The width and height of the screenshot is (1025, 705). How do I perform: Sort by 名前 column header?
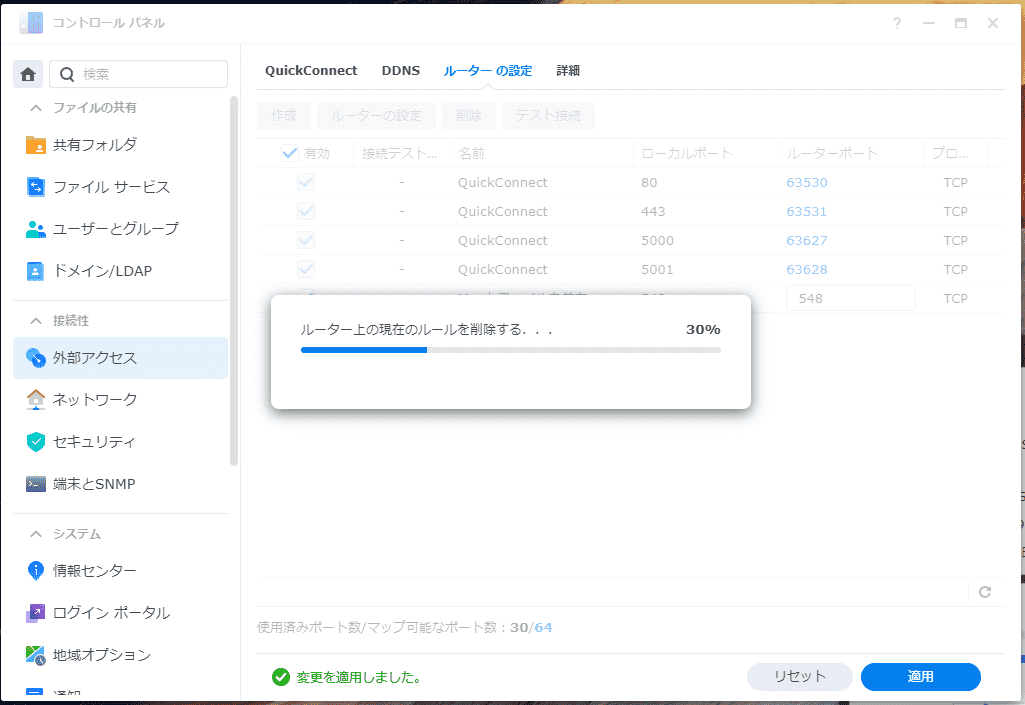[541, 153]
